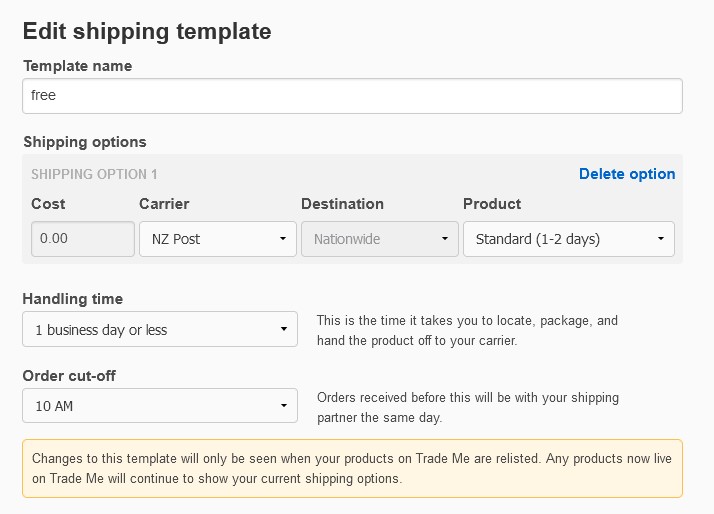Expand the Product dropdown showing Standard (1-2 days)
The height and width of the screenshot is (514, 714).
click(x=568, y=239)
